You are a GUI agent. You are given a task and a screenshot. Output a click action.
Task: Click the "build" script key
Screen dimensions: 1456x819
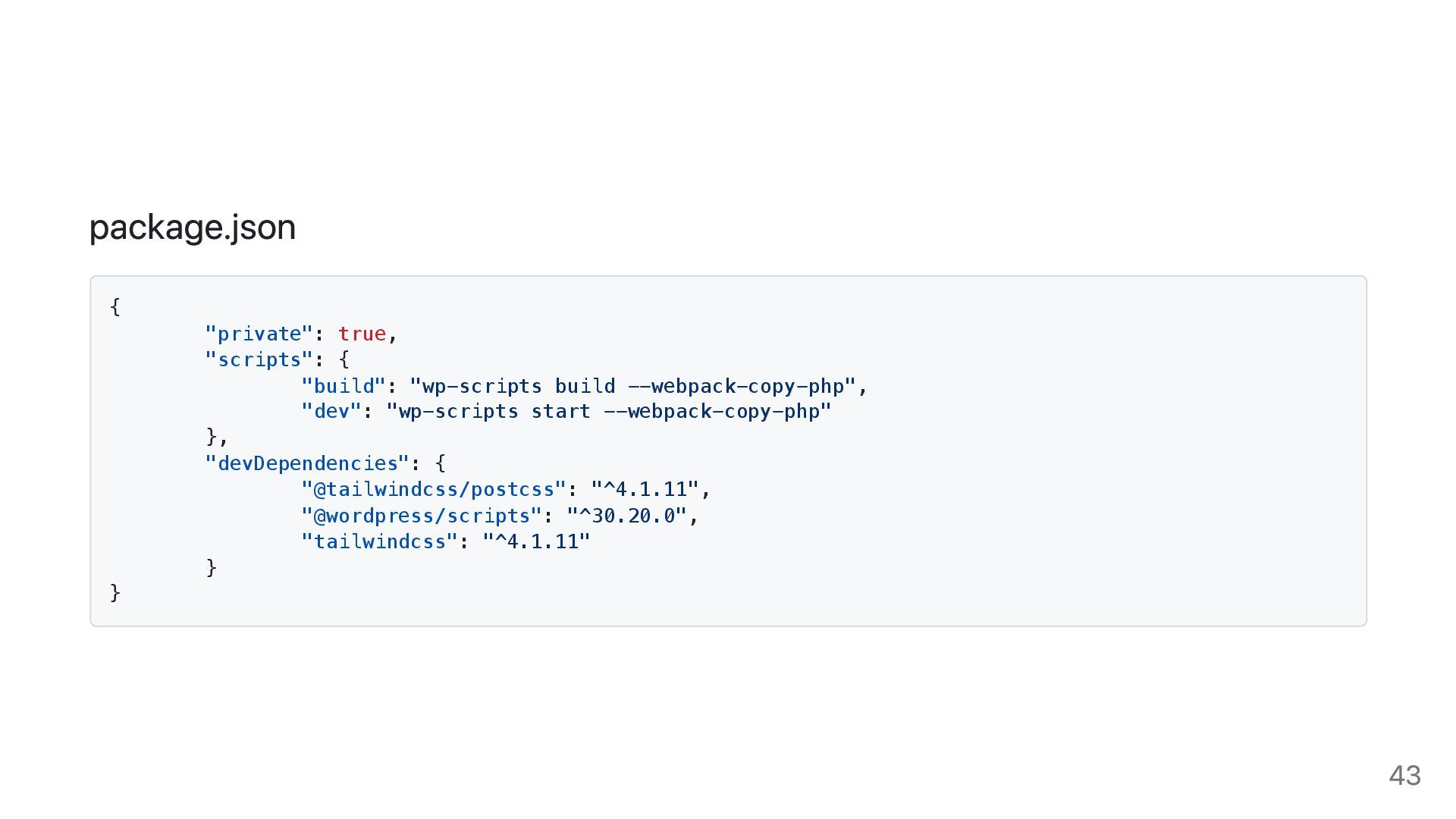point(344,386)
